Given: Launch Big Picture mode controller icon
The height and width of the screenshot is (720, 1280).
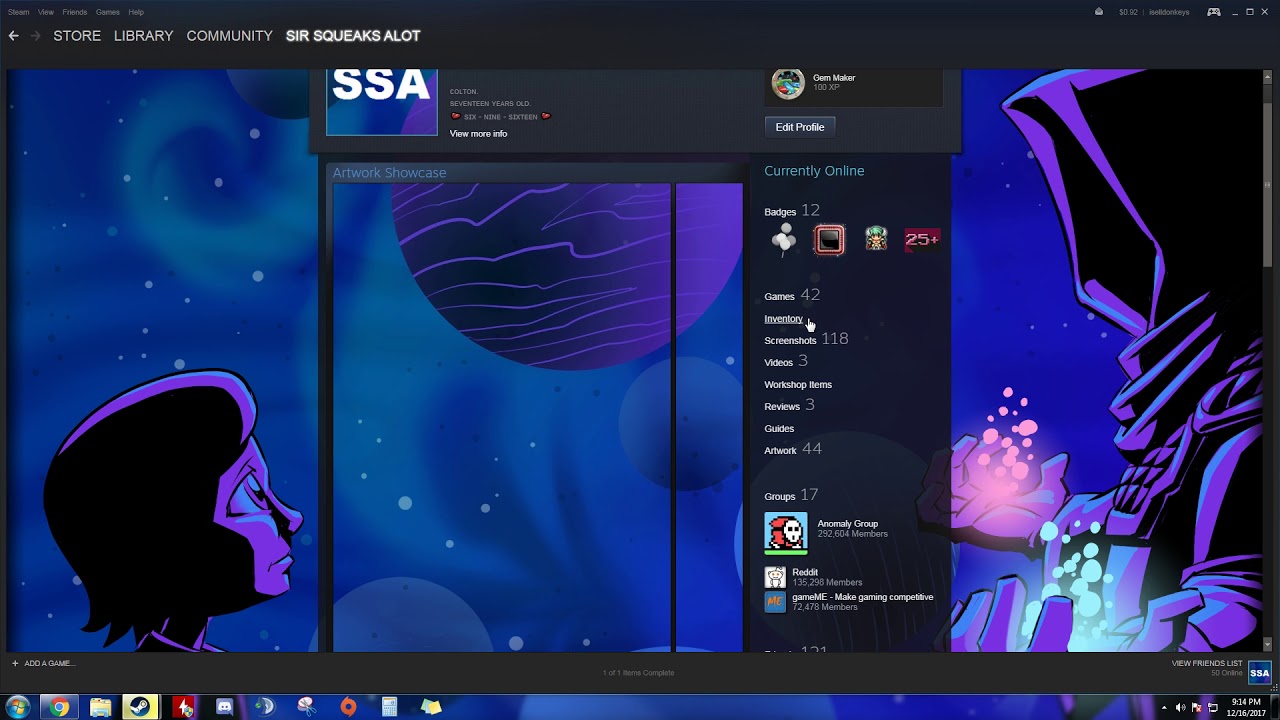Looking at the screenshot, I should pos(1213,12).
